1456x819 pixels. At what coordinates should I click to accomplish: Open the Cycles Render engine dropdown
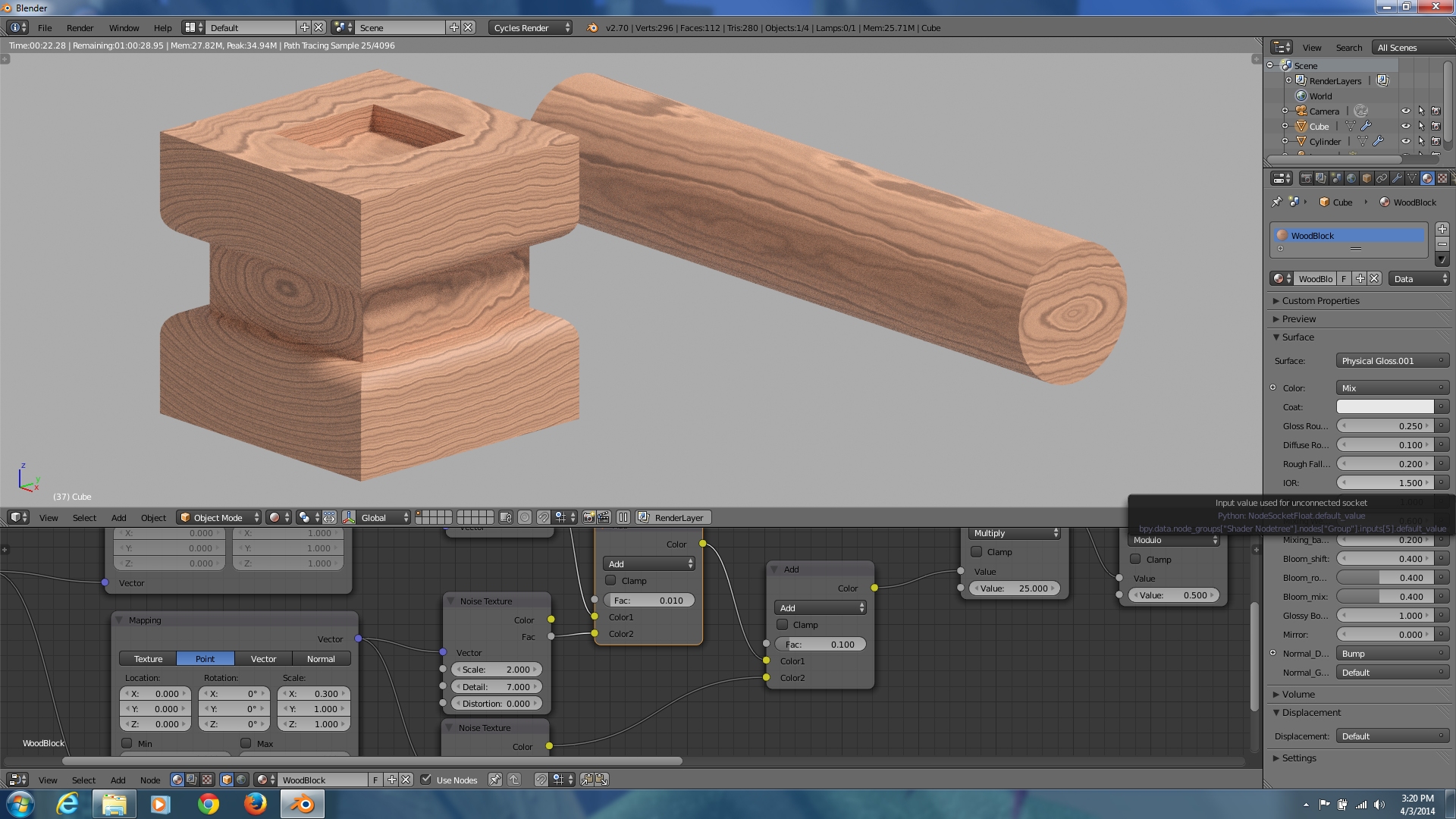click(x=531, y=27)
